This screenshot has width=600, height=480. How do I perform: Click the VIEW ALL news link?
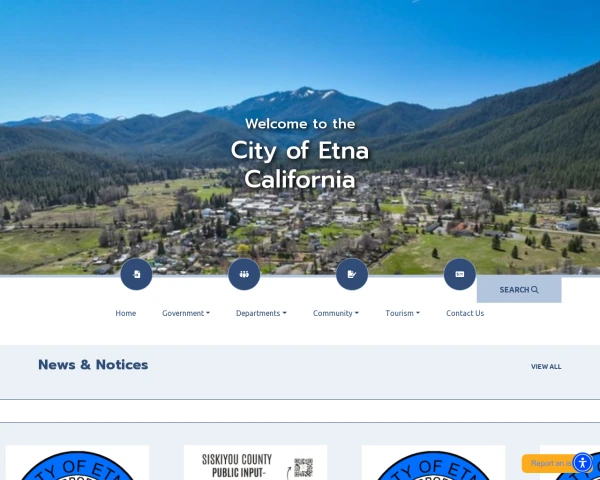coord(546,367)
